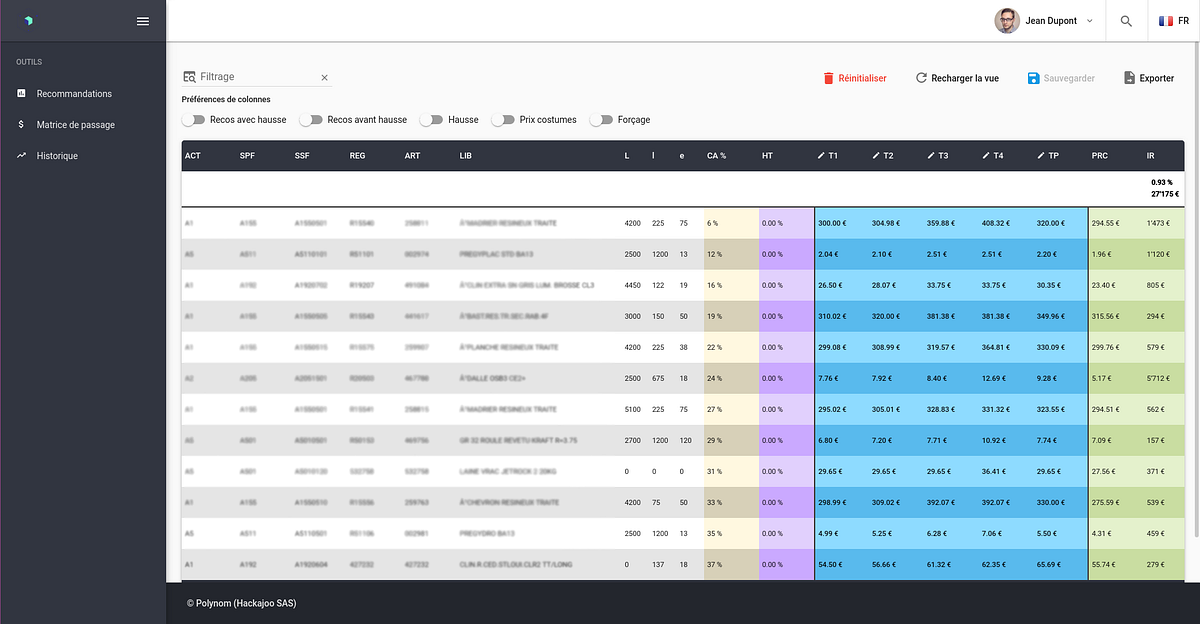
Task: Click the pencil edit icon beside TP
Action: 1041,156
